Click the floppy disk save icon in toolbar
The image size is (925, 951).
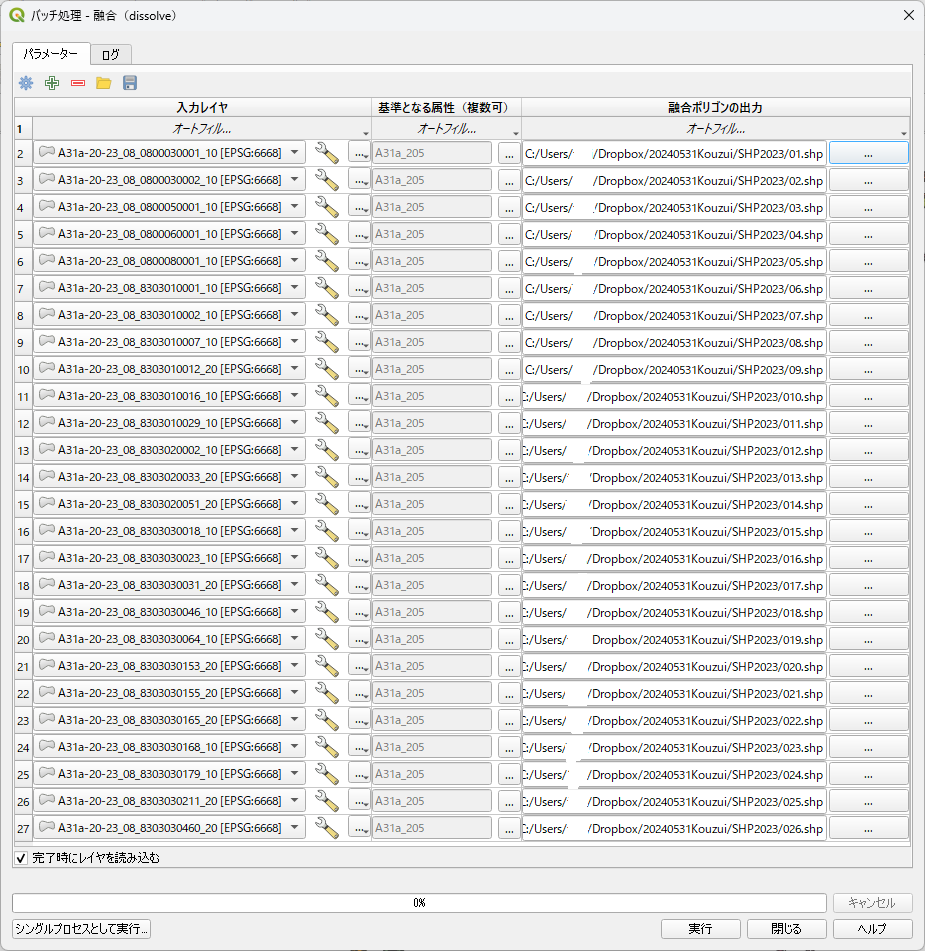pos(130,83)
